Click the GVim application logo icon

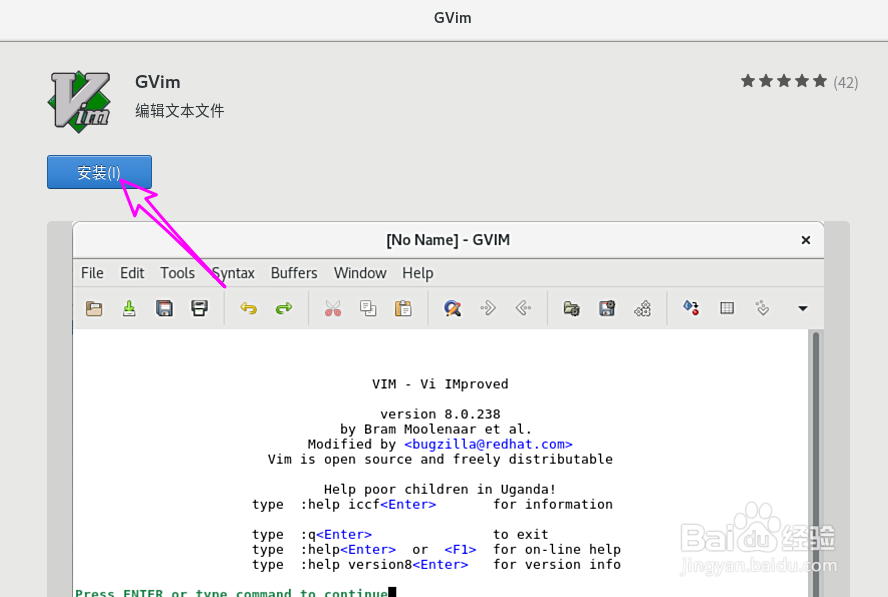[80, 101]
